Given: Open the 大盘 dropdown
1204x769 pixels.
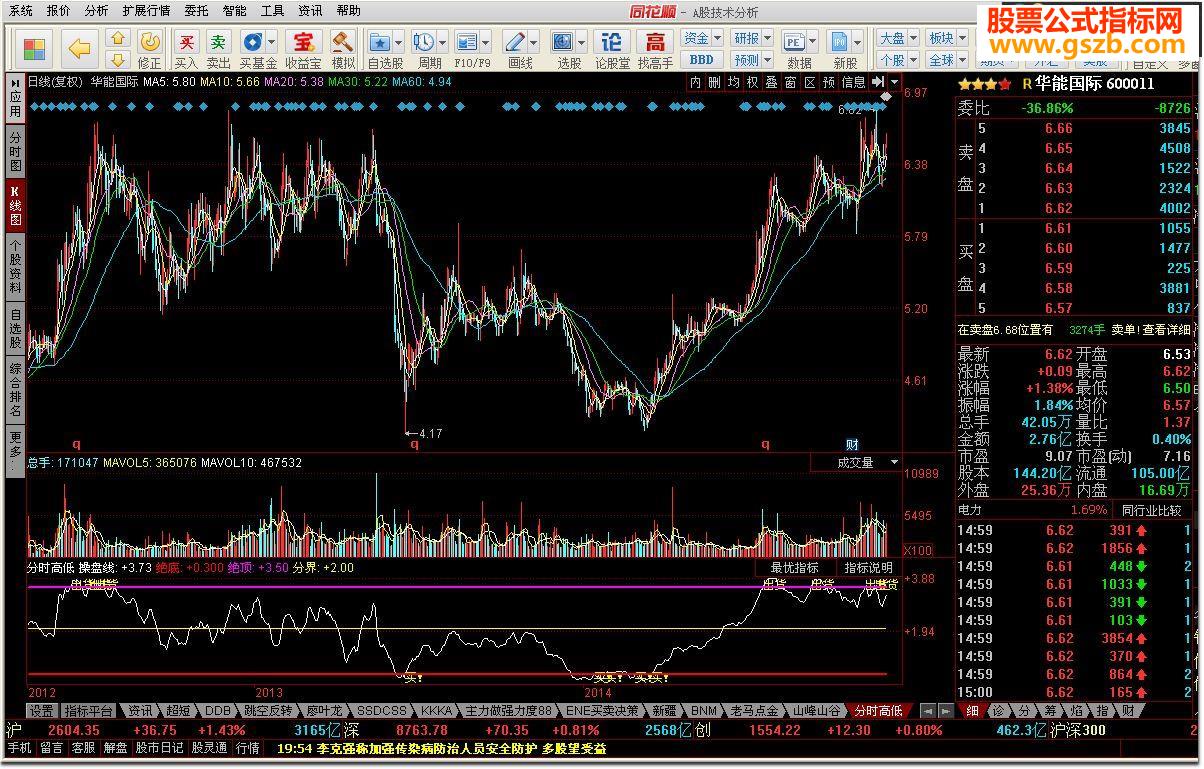Looking at the screenshot, I should pos(898,39).
